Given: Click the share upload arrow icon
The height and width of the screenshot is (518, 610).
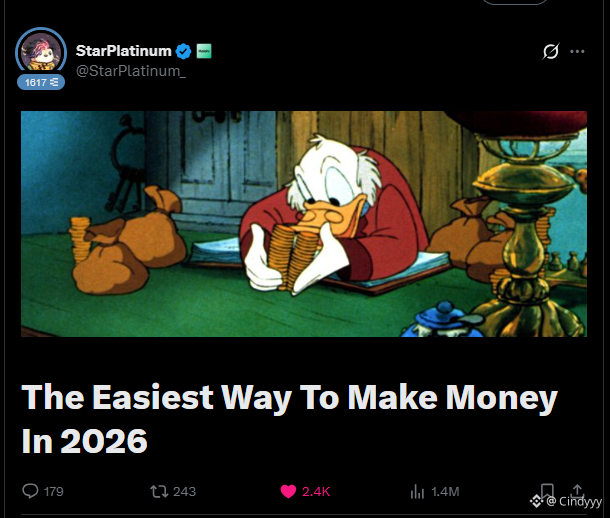Looking at the screenshot, I should pos(577,489).
